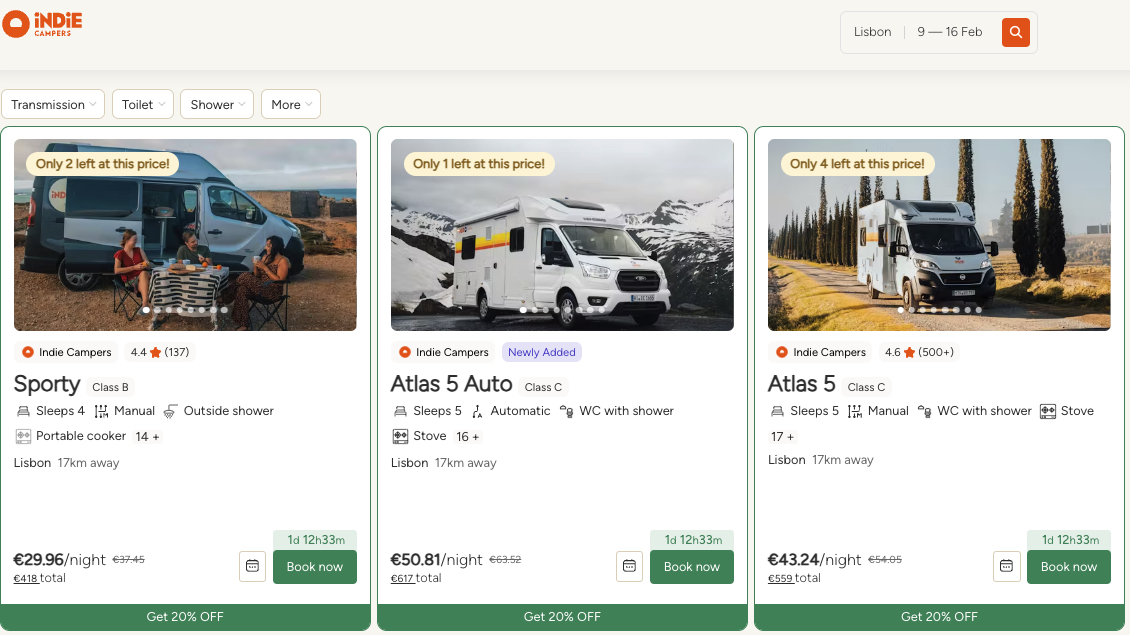Click the Stove icon on Atlas 5 Auto
This screenshot has width=1130, height=635.
(400, 436)
